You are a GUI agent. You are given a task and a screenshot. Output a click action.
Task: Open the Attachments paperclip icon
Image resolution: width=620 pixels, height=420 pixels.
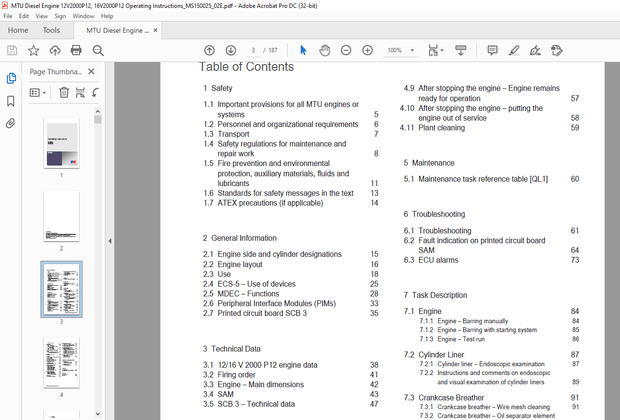11,123
